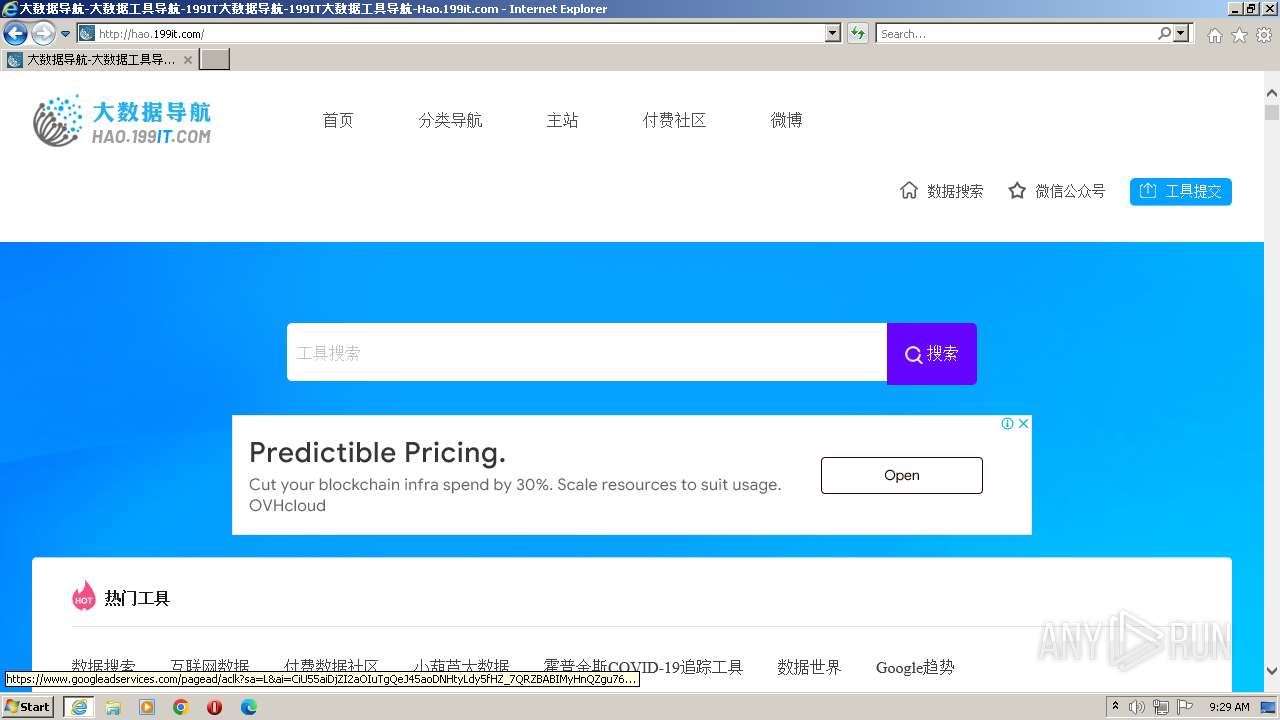1280x720 pixels.
Task: Expand the address bar autocomplete dropdown
Action: tap(833, 33)
